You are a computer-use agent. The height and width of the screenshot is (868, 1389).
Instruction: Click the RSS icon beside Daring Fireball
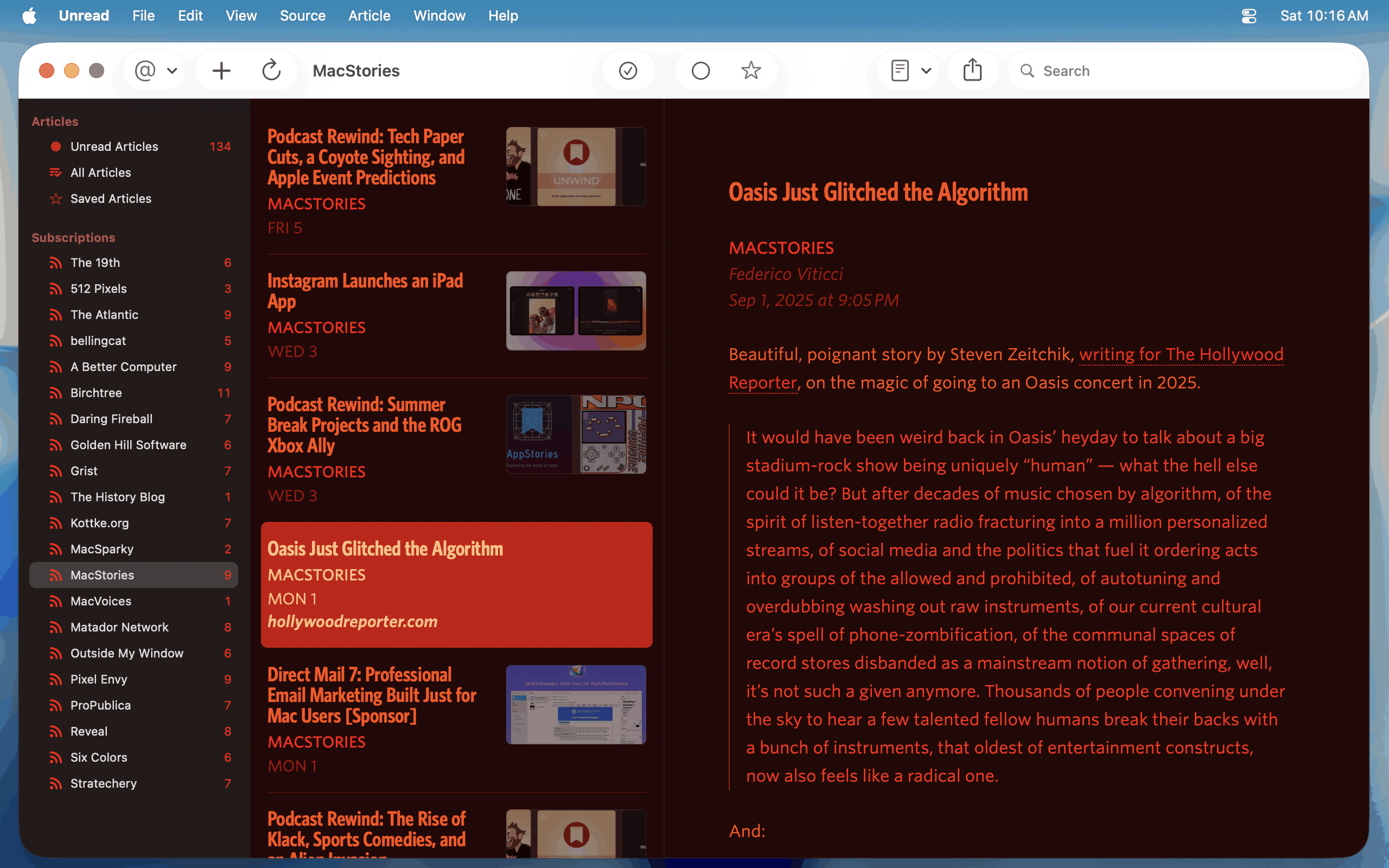click(56, 419)
